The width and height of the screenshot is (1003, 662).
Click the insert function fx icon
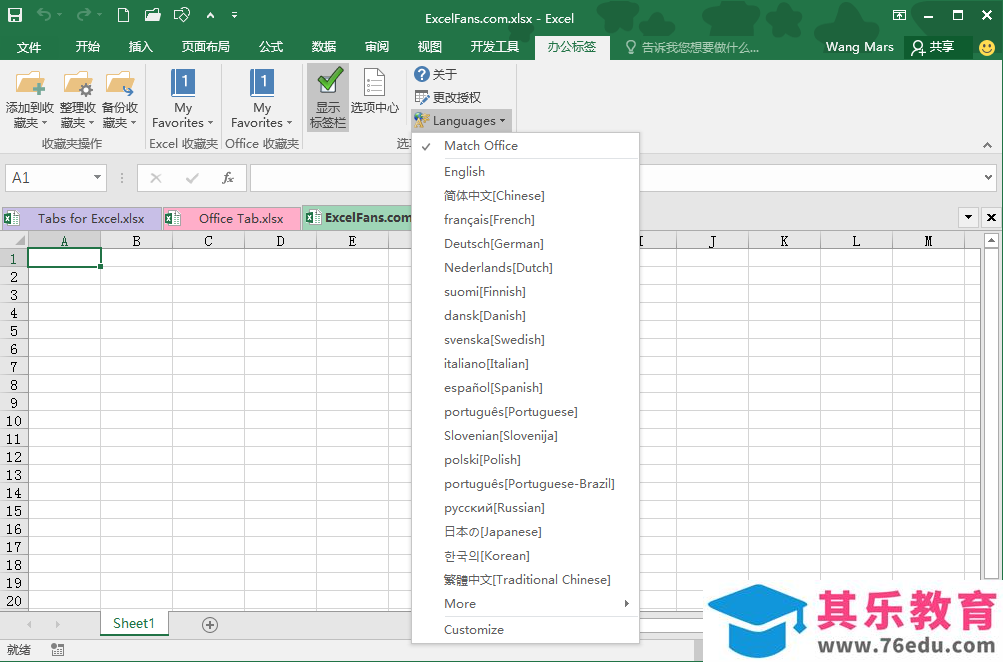[228, 178]
